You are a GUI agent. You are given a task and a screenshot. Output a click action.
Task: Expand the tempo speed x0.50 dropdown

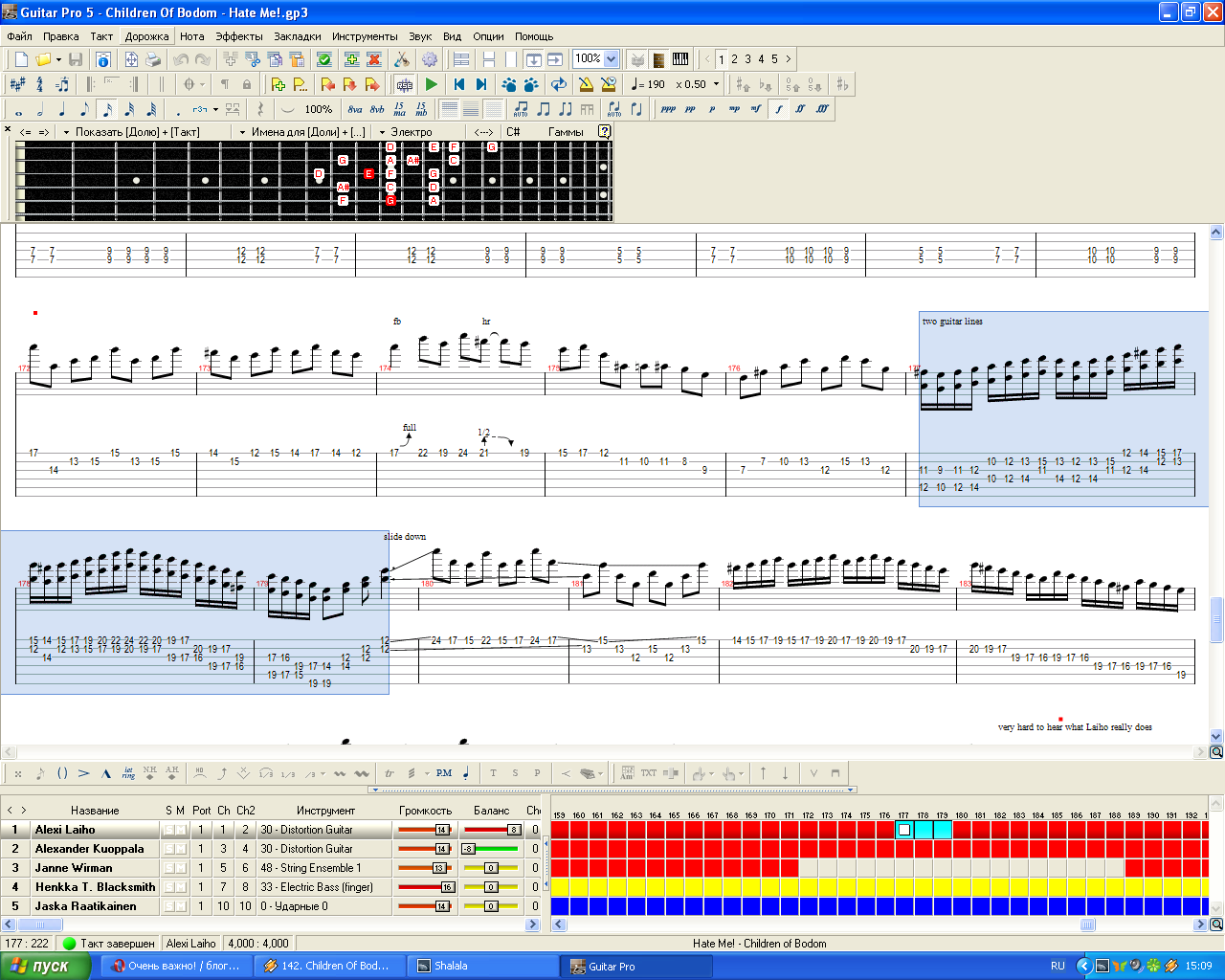716,84
